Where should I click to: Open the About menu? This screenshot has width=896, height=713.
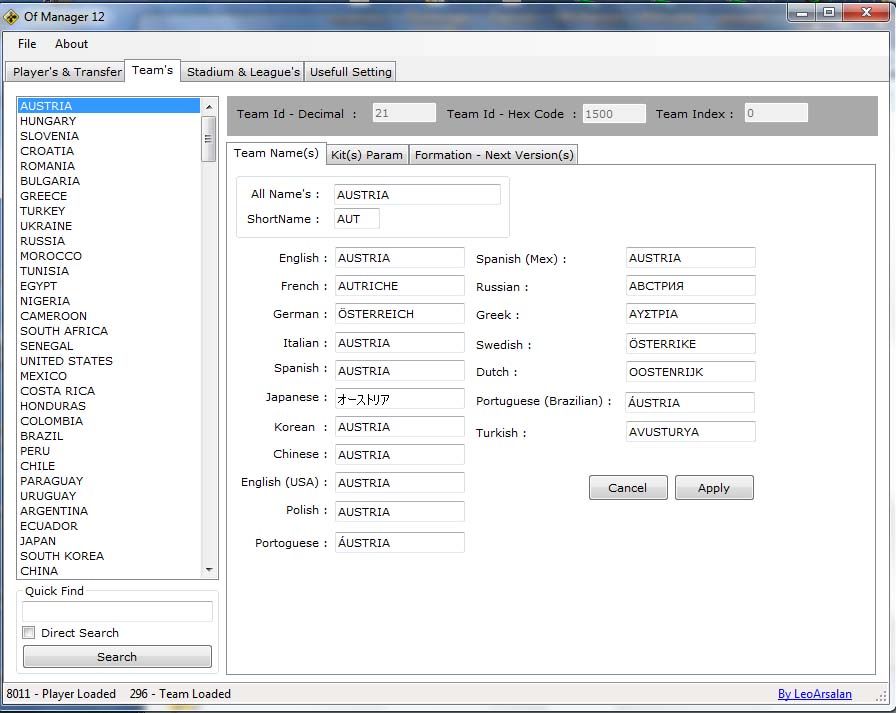coord(71,44)
